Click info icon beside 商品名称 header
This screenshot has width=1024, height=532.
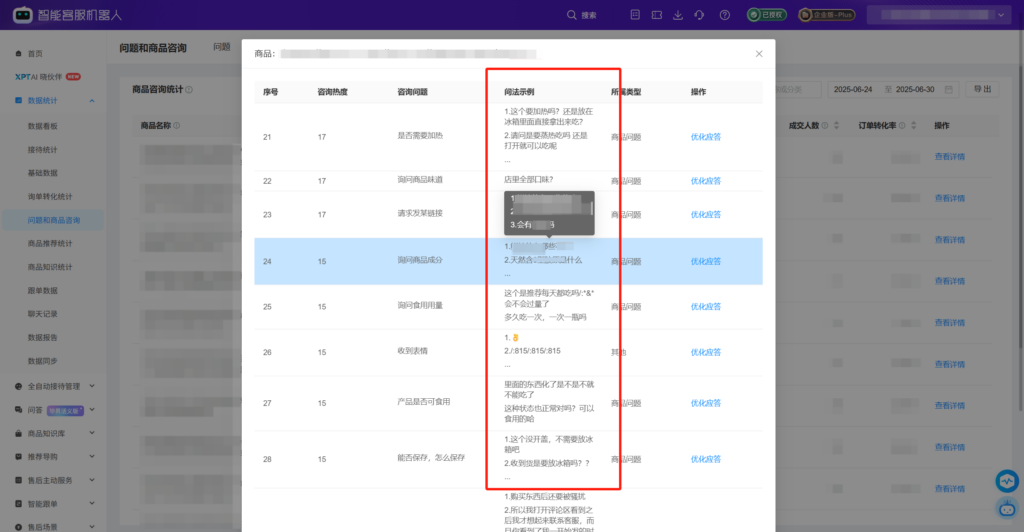[176, 125]
